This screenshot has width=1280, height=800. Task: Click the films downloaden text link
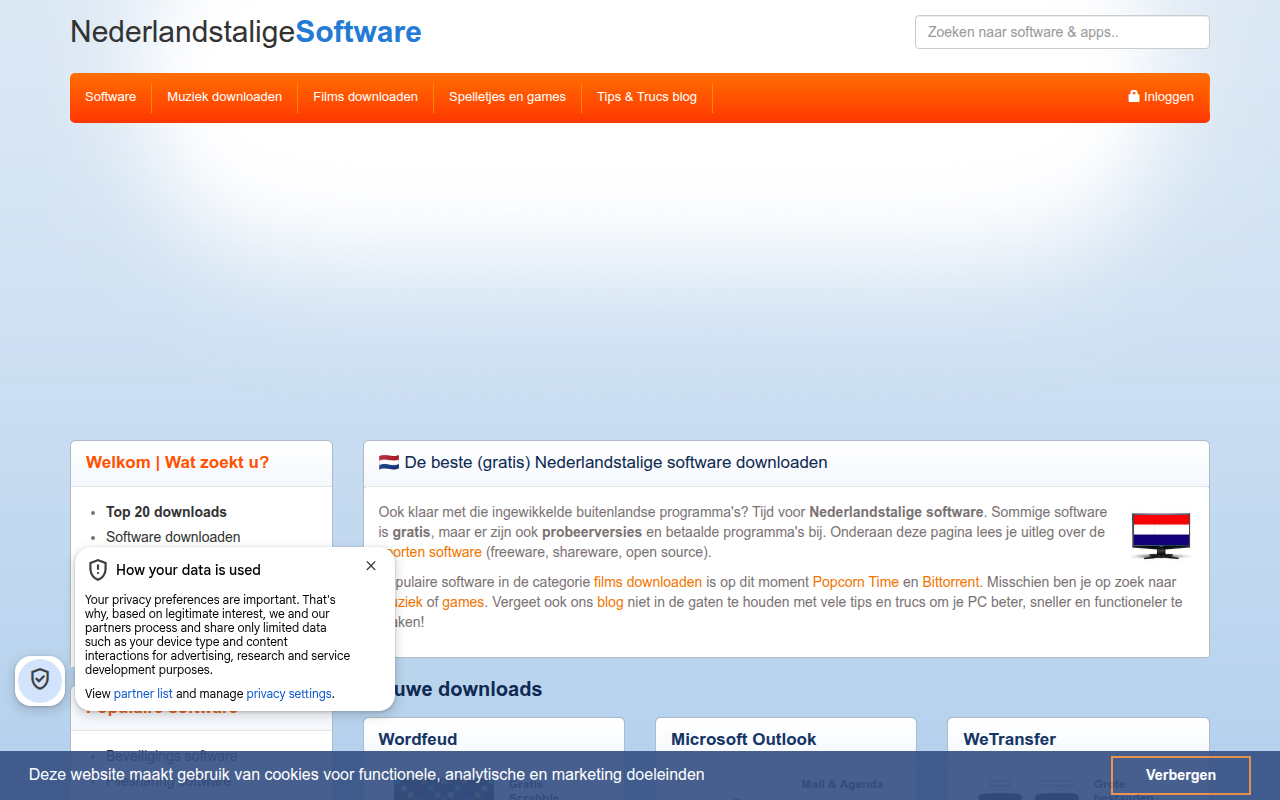click(x=648, y=582)
